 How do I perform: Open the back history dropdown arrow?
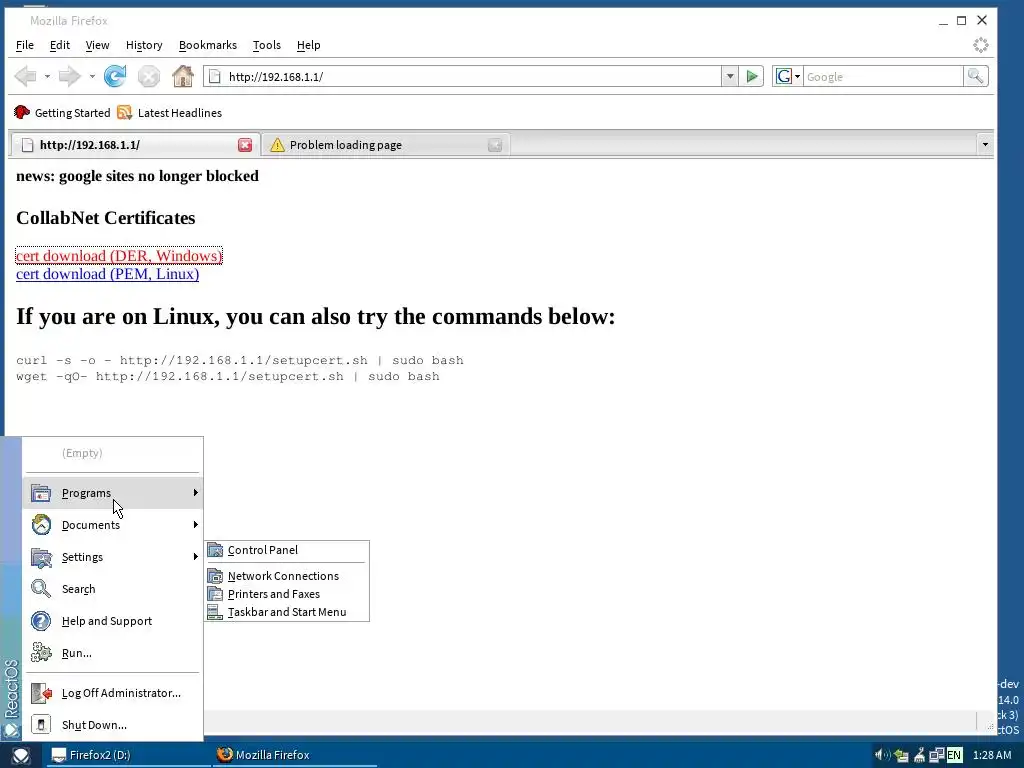click(x=47, y=76)
